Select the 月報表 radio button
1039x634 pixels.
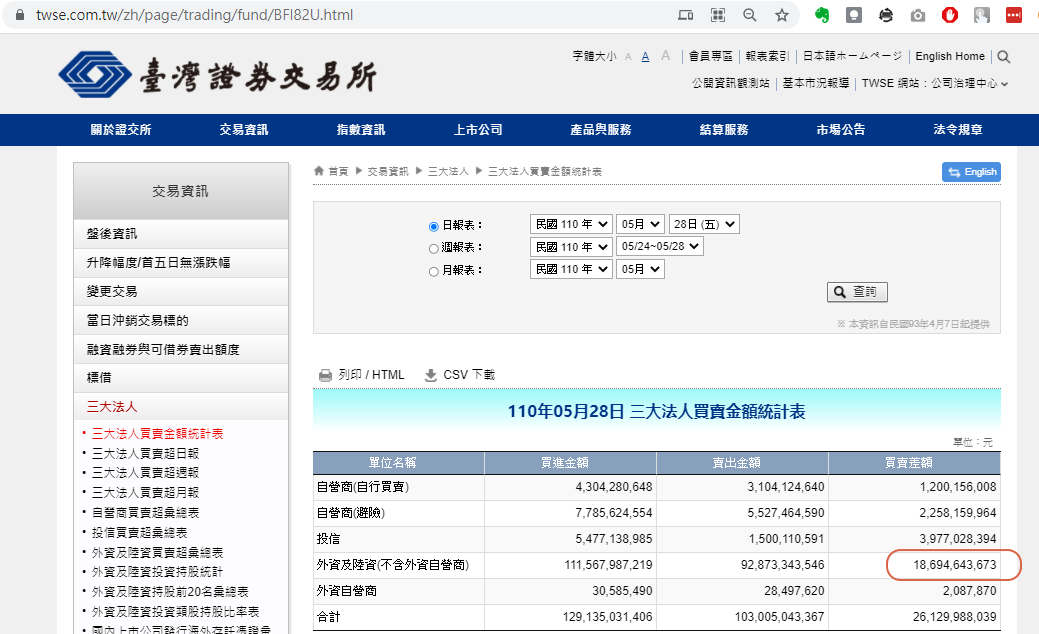434,271
